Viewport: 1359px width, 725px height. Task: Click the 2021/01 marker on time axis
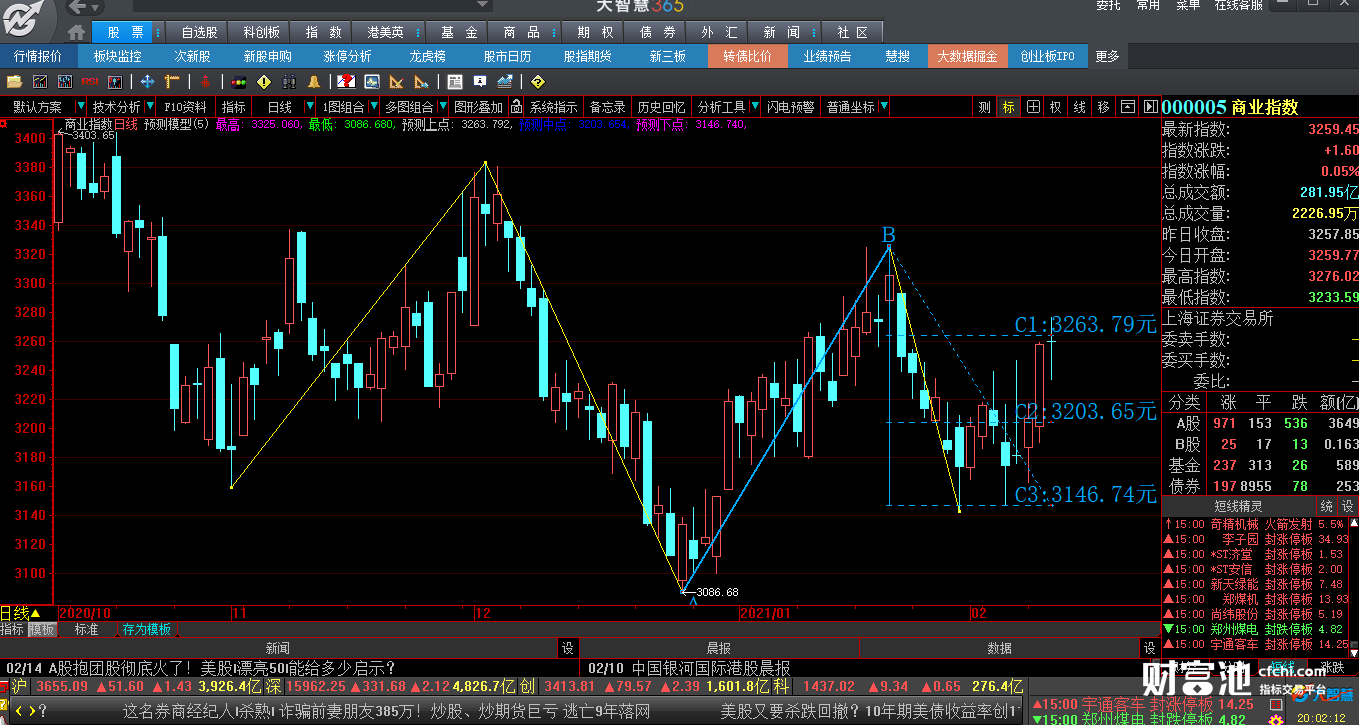[764, 612]
